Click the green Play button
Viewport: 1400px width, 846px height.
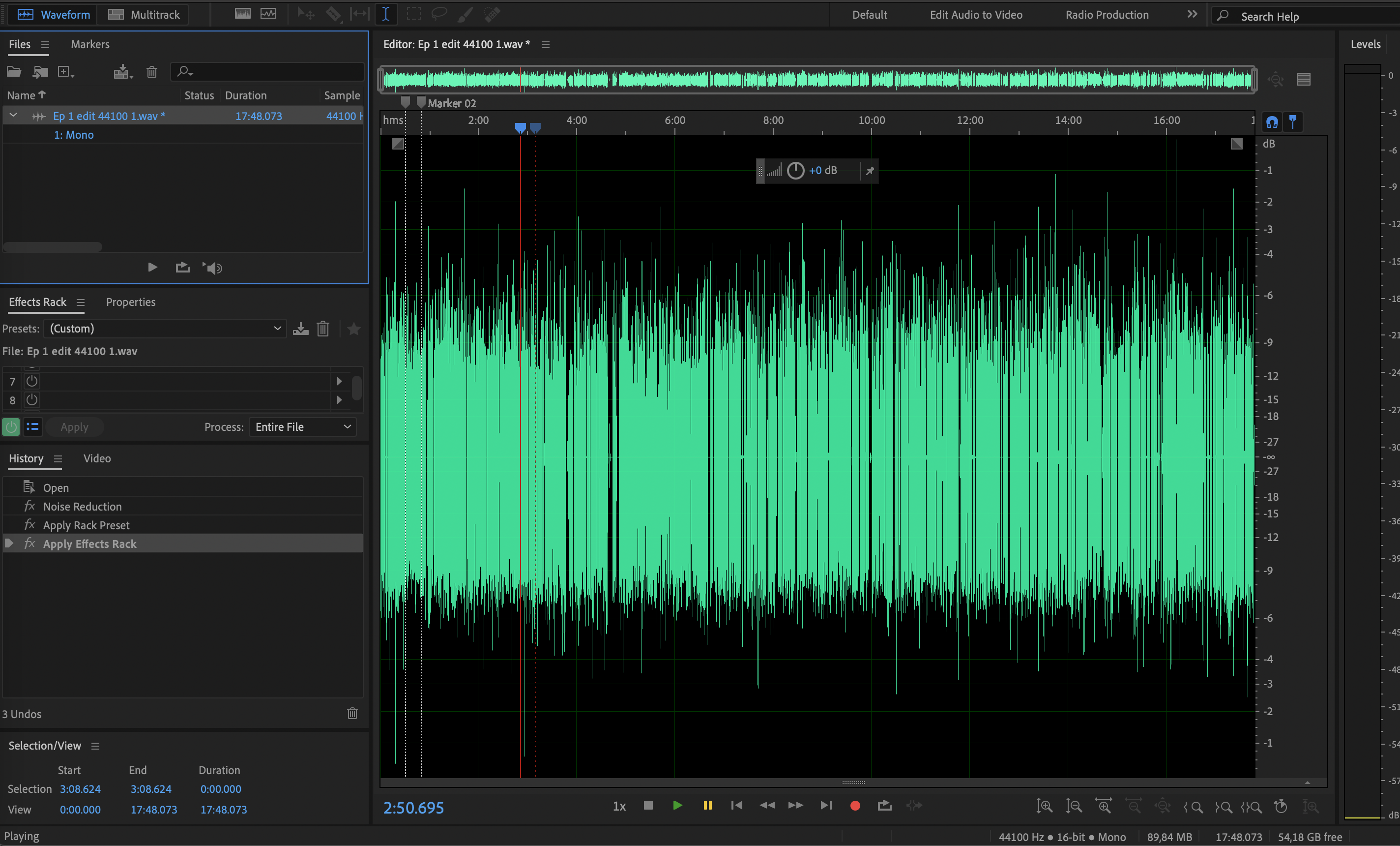tap(677, 805)
